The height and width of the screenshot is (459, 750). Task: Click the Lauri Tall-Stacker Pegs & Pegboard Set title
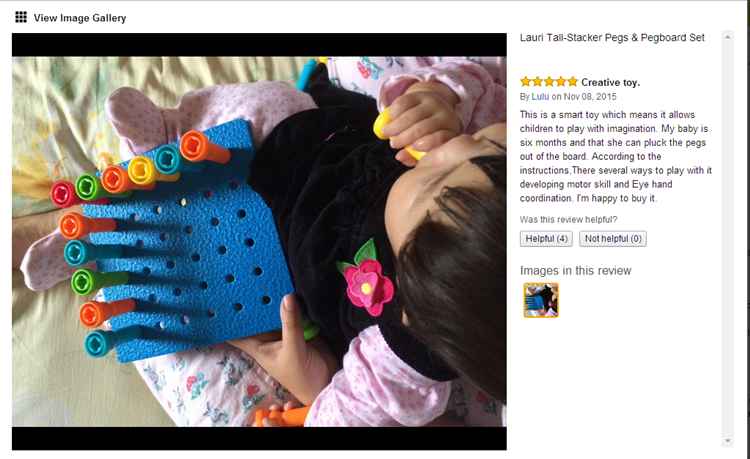click(612, 38)
